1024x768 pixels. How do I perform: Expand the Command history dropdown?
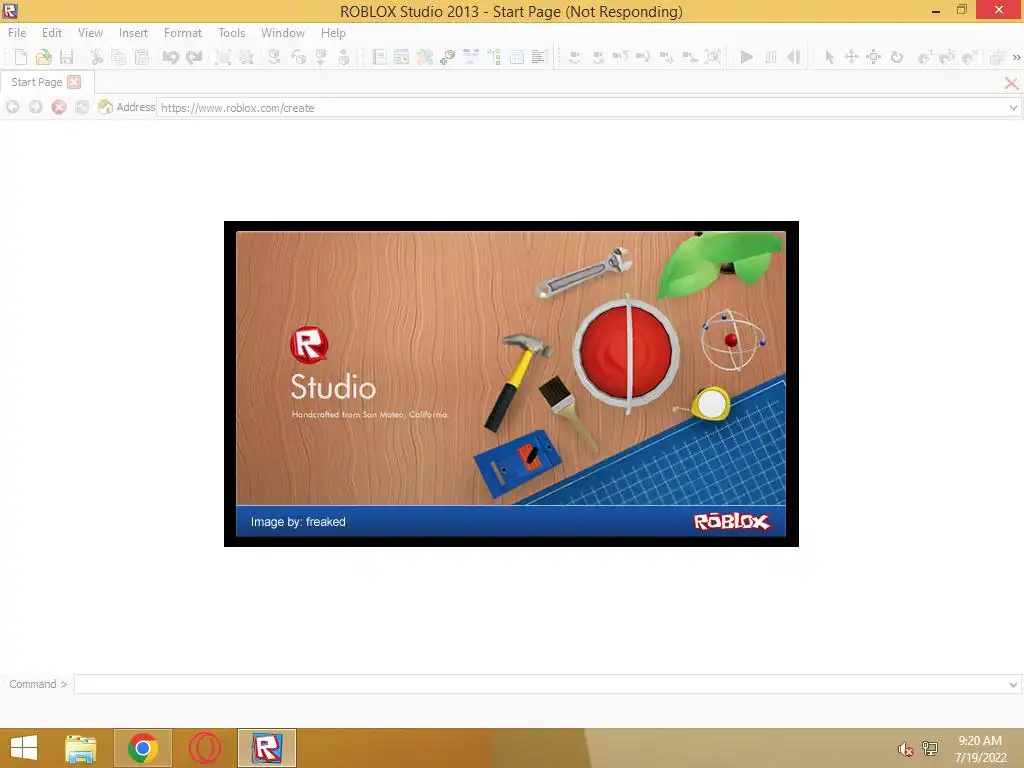click(1013, 684)
